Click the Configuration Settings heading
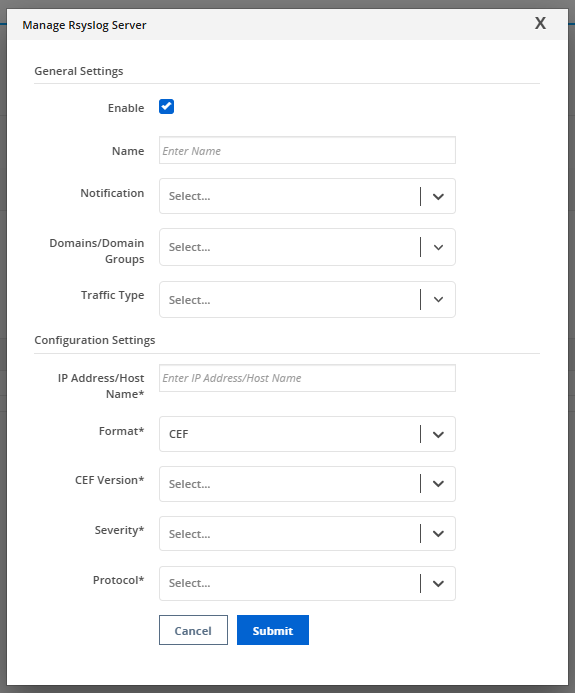 point(95,340)
